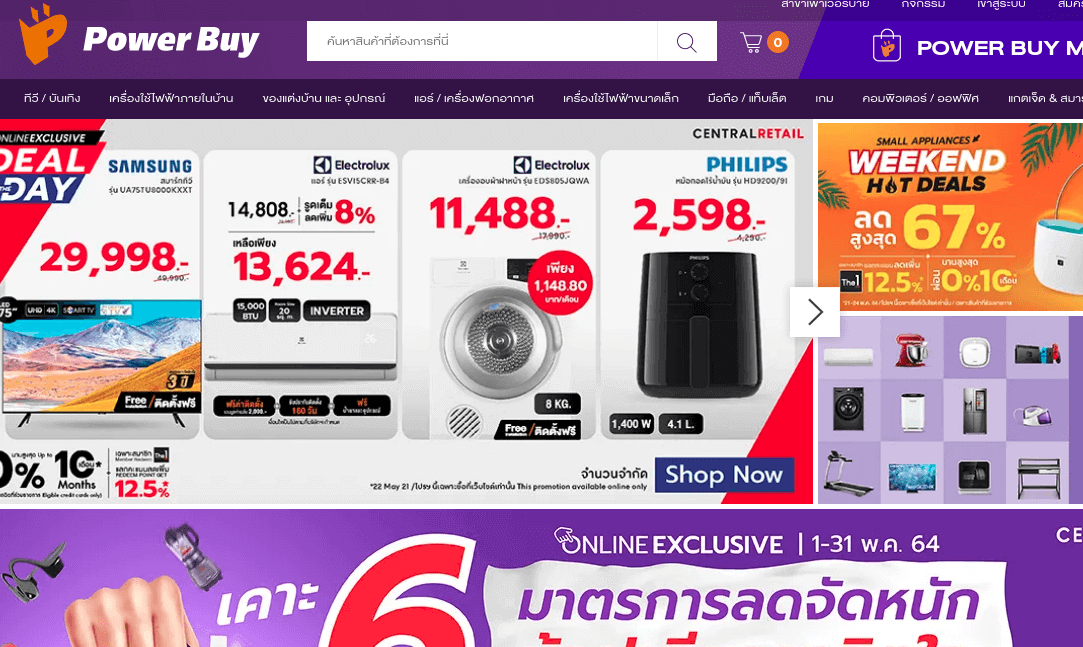Click the search magnifier icon

pos(687,42)
